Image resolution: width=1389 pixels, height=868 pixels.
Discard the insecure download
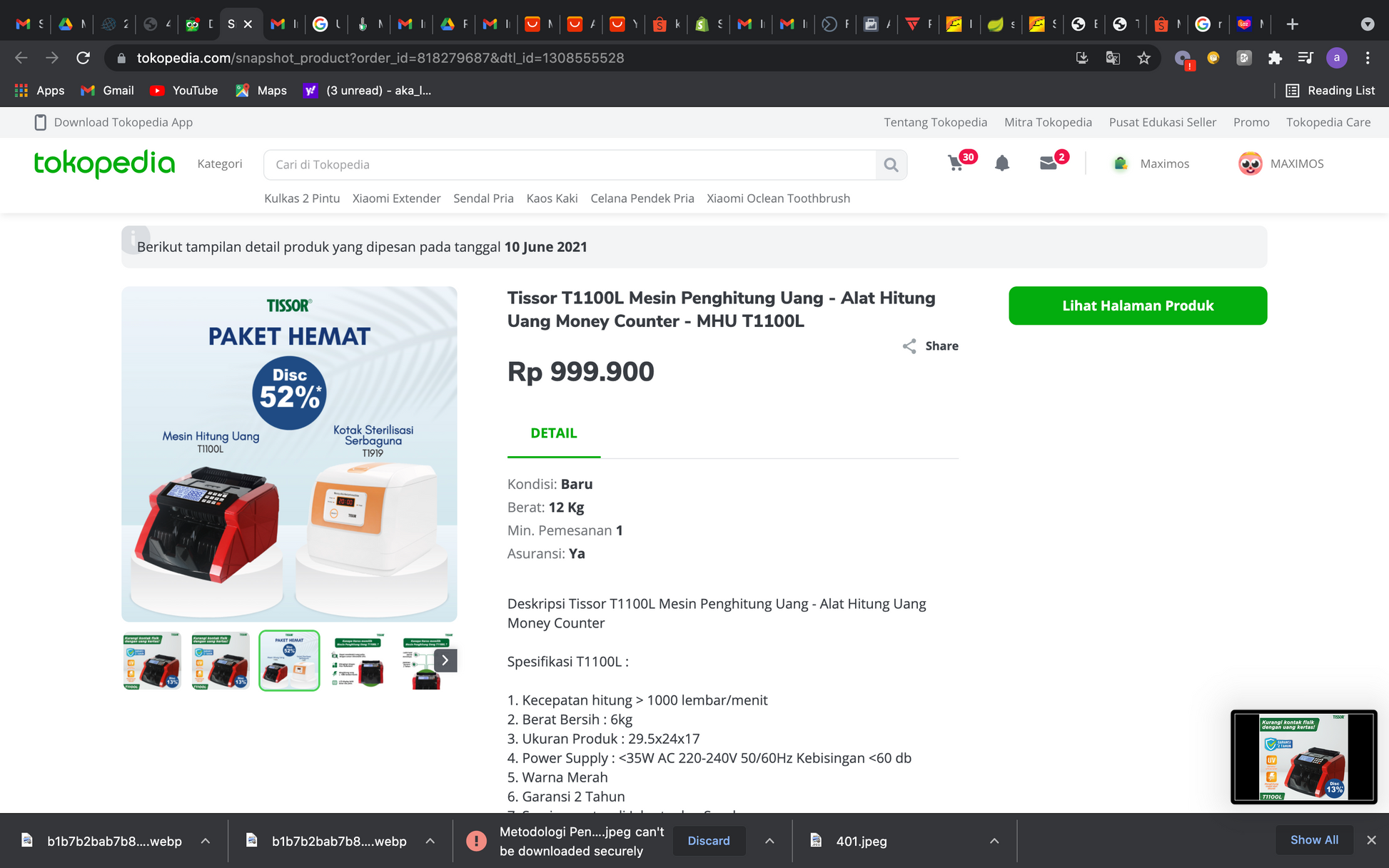pos(708,841)
